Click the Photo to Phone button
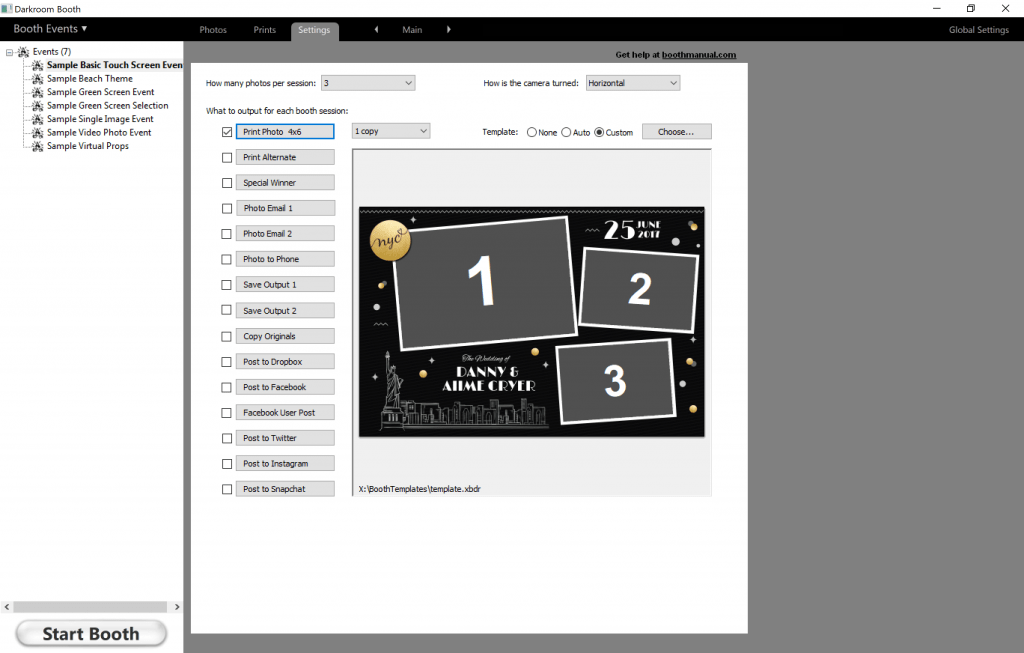This screenshot has height=653, width=1024. 285,259
